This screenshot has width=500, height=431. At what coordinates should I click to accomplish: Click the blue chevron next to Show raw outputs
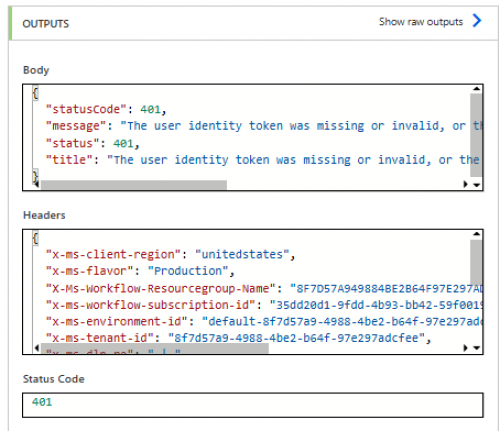coord(477,21)
